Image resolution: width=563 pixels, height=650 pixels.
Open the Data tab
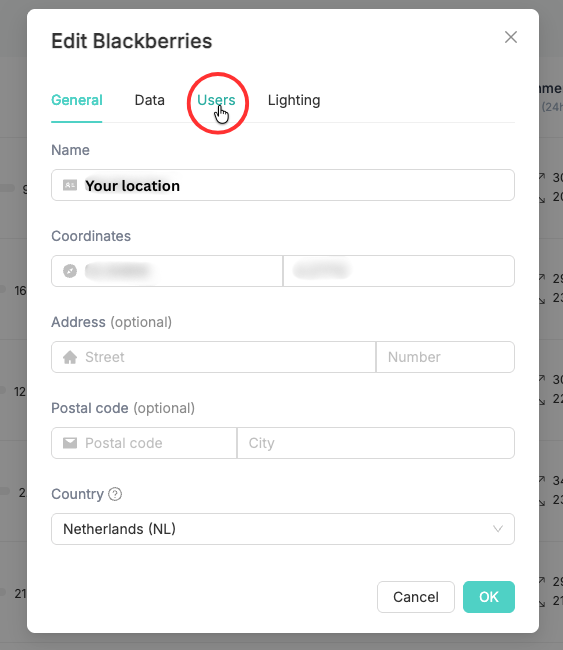[150, 100]
